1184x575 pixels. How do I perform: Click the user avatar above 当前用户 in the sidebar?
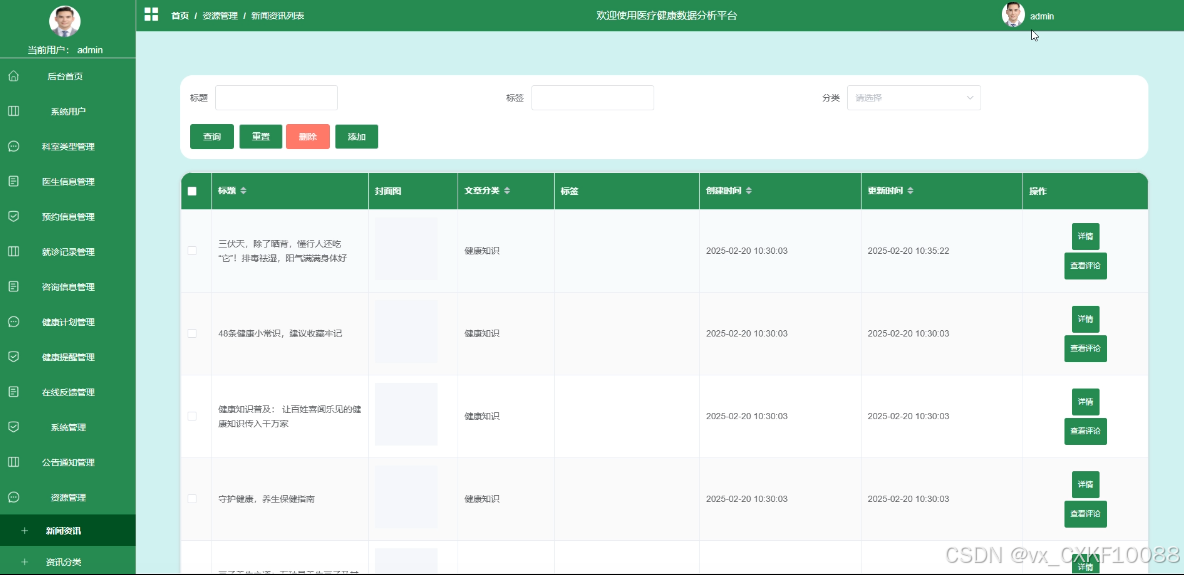tap(65, 21)
